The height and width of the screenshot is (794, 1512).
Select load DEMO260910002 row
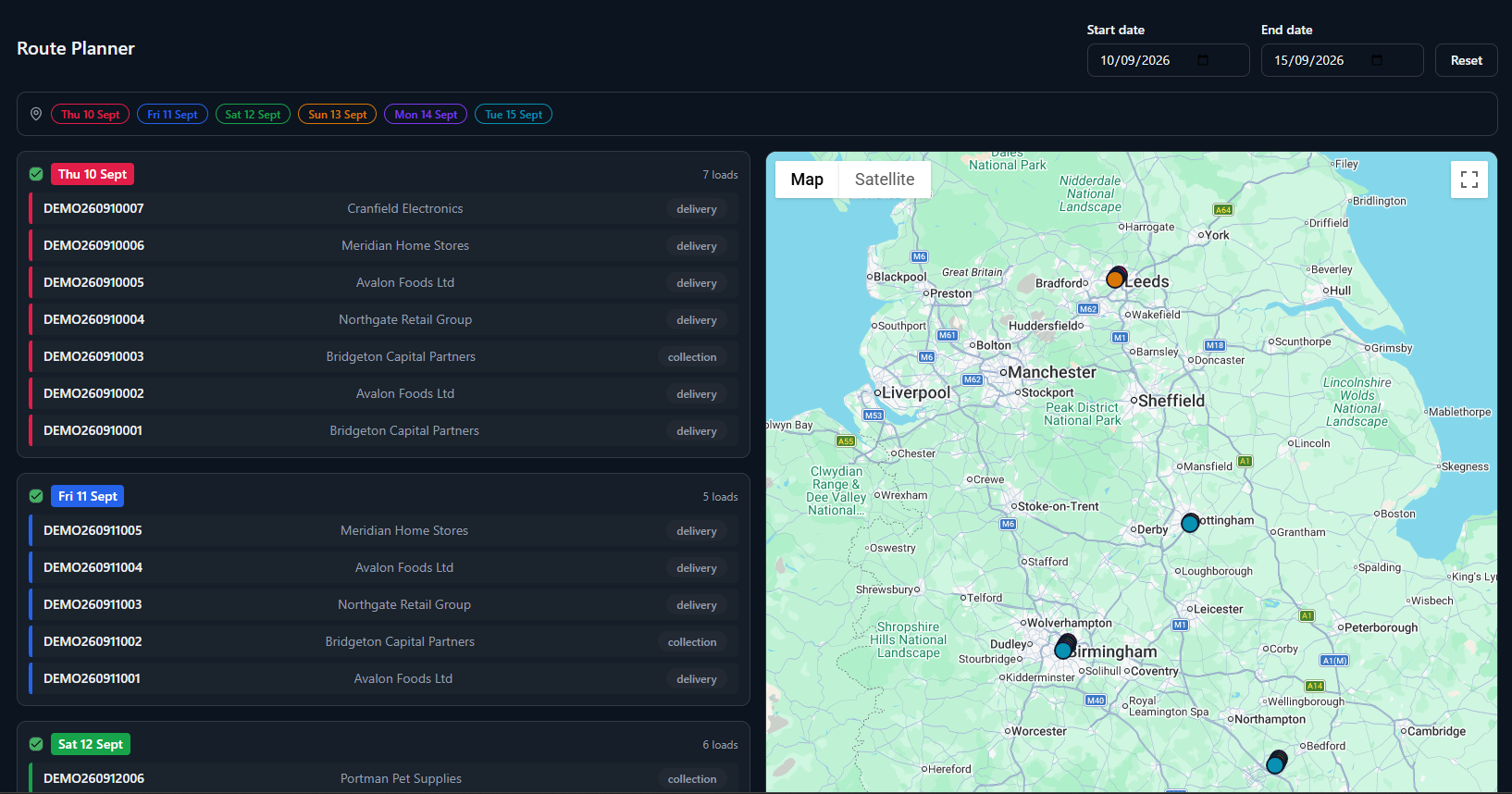coord(384,393)
